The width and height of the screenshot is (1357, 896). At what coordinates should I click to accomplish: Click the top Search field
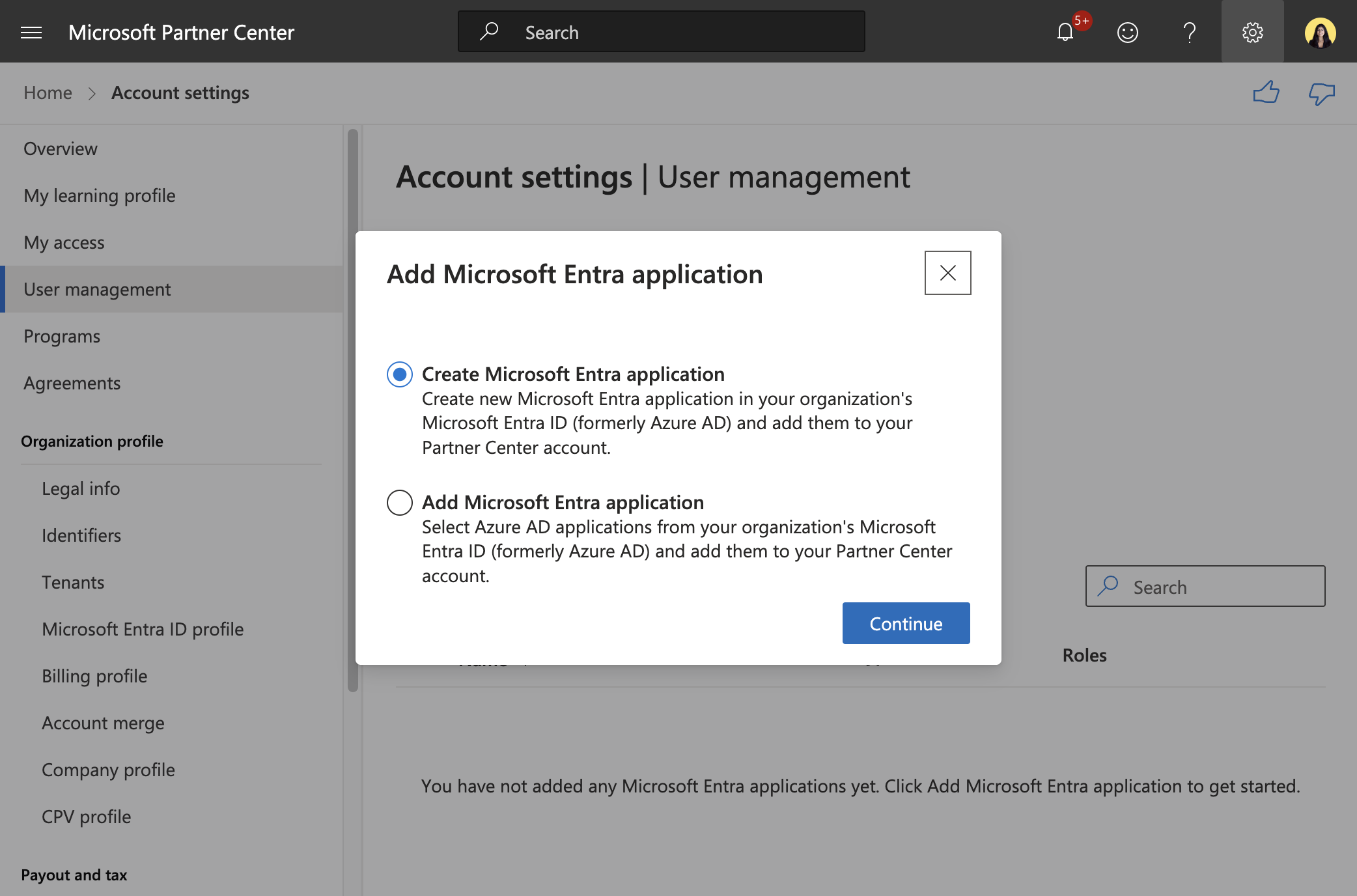(x=662, y=31)
